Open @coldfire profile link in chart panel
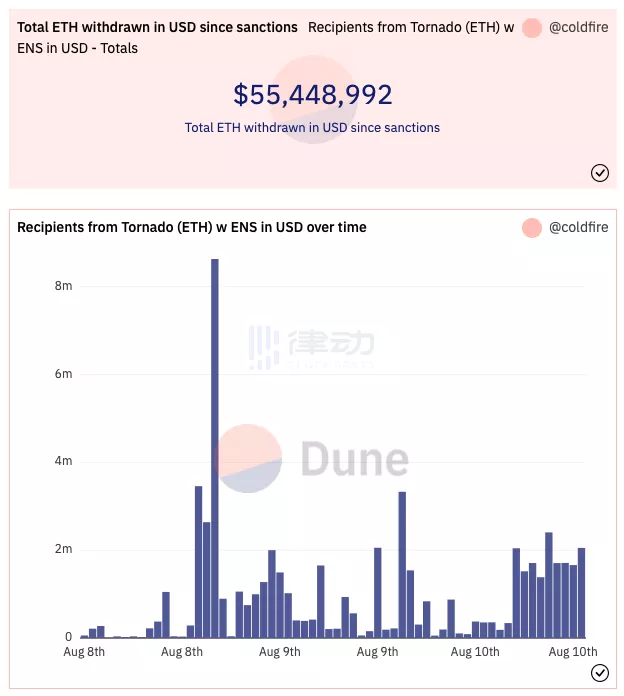The height and width of the screenshot is (696, 624). [578, 227]
